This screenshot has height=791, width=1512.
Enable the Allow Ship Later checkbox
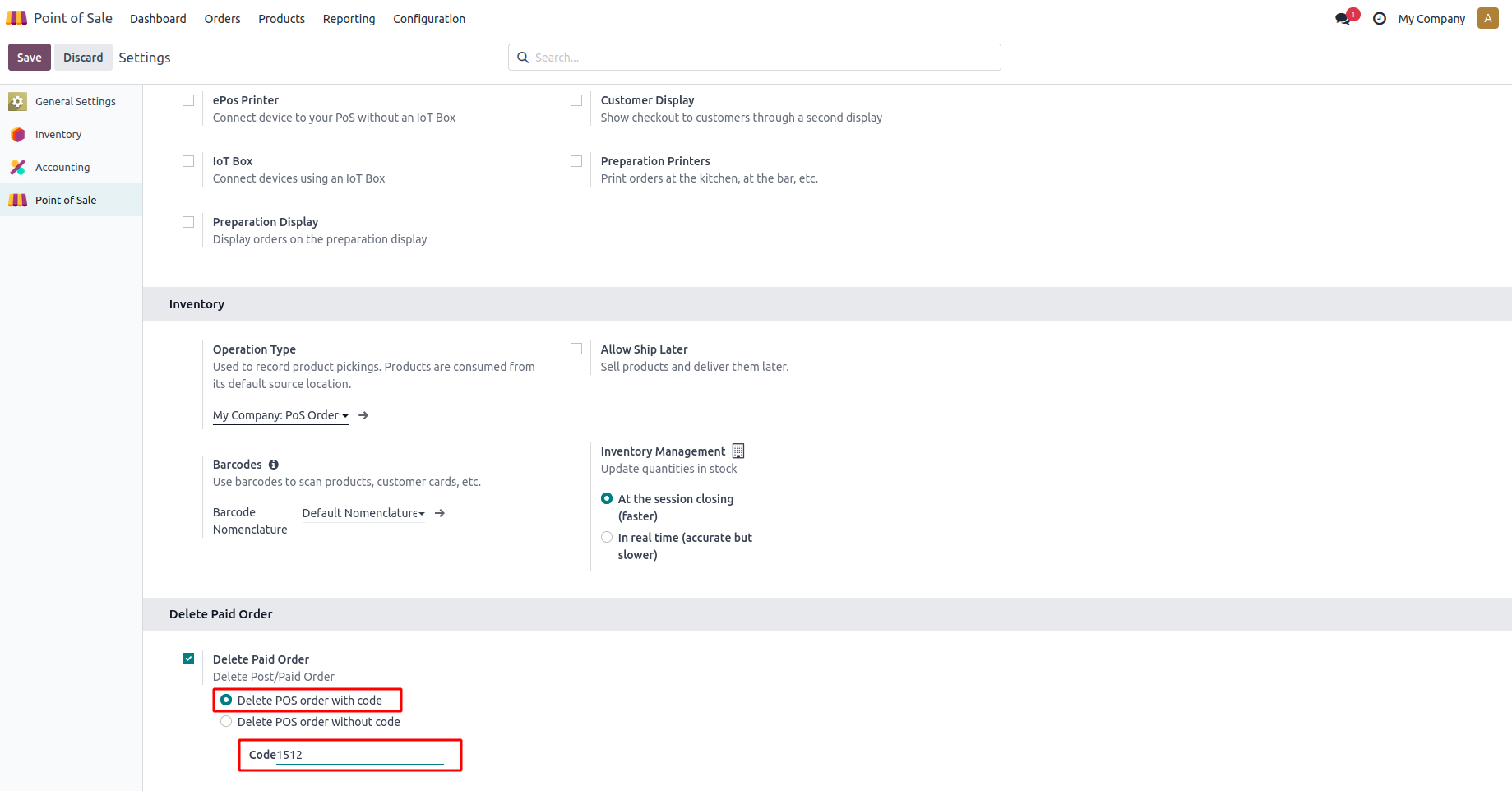(x=576, y=349)
